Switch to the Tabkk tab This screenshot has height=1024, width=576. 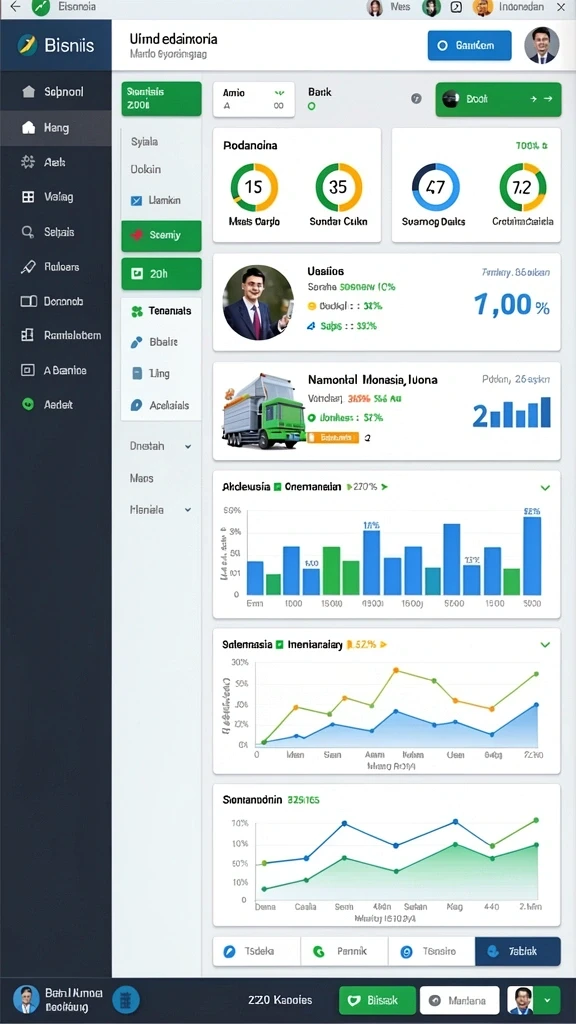(517, 952)
